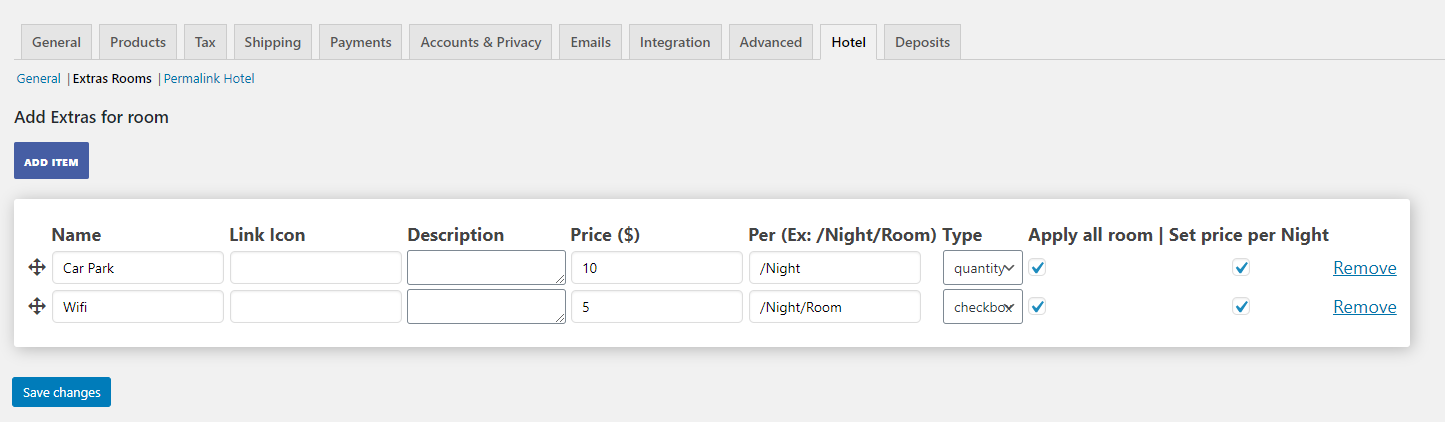Screen dimensions: 1445x422
Task: Uncheck Set price per Night for Wifi
Action: point(1241,307)
